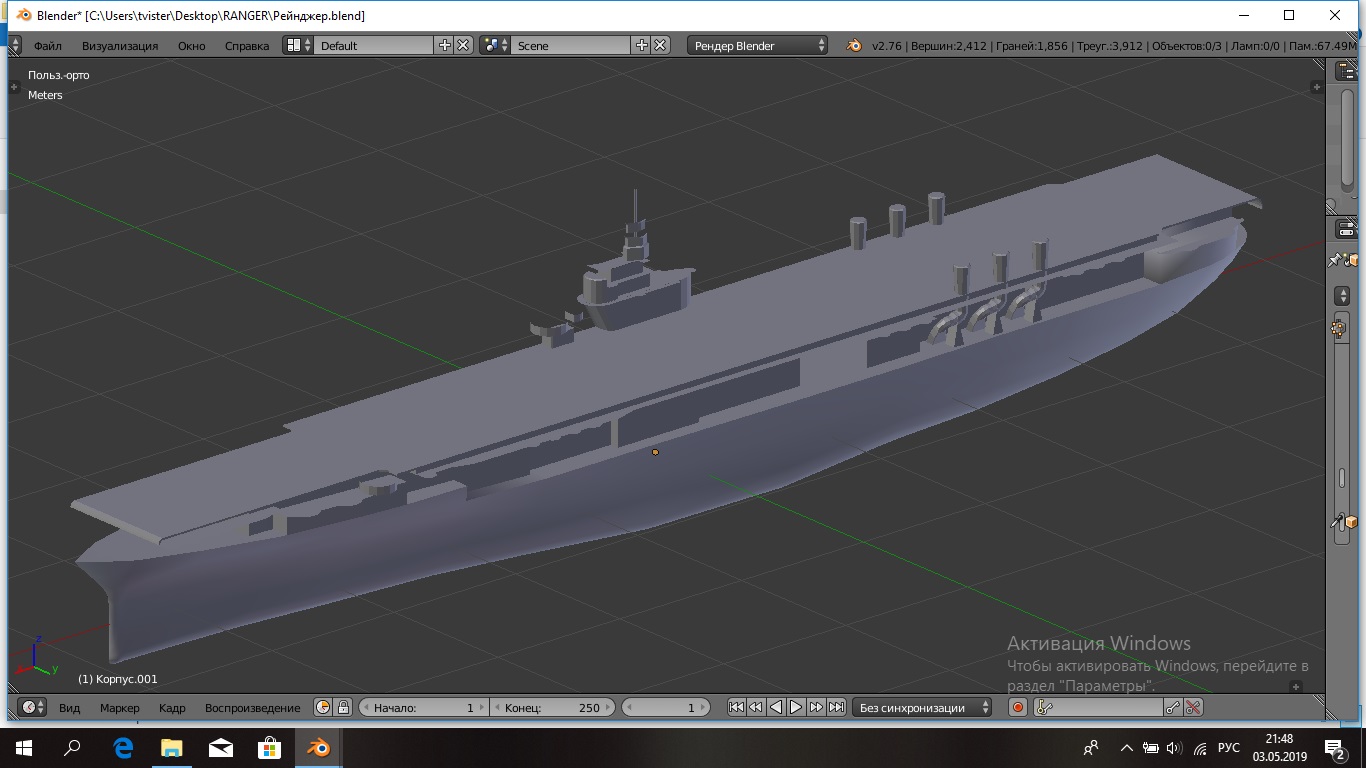This screenshot has height=768, width=1366.
Task: Toggle automatic keyframe record button
Action: [x=1018, y=707]
